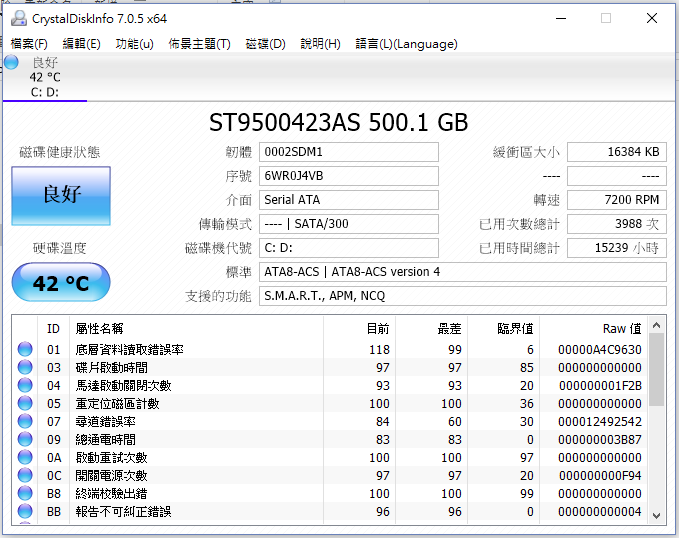Click the CrystalDiskInfo app icon in title bar

(x=19, y=19)
